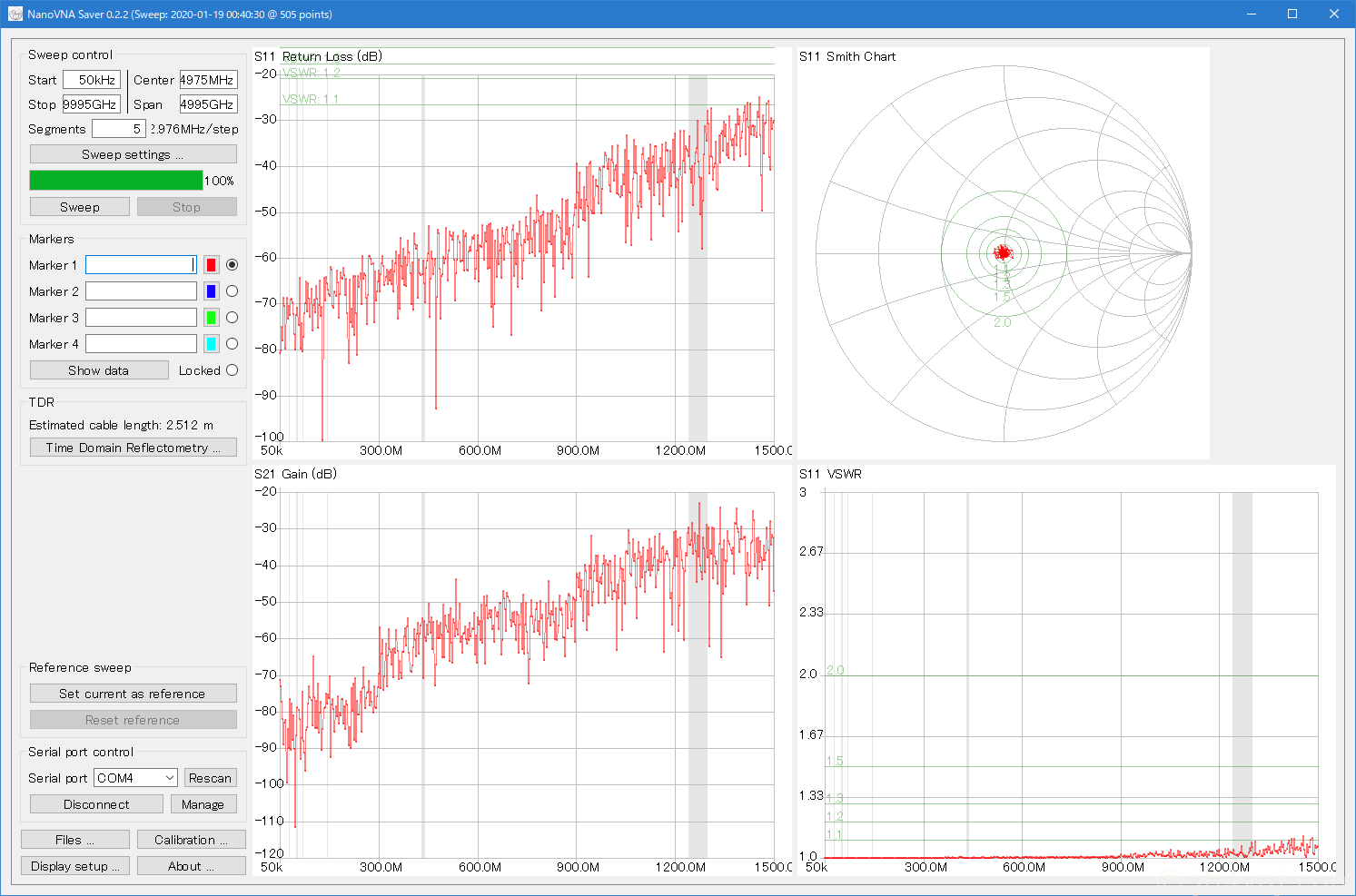Image resolution: width=1356 pixels, height=896 pixels.
Task: Click the blue Marker 2 color swatch
Action: click(x=212, y=291)
